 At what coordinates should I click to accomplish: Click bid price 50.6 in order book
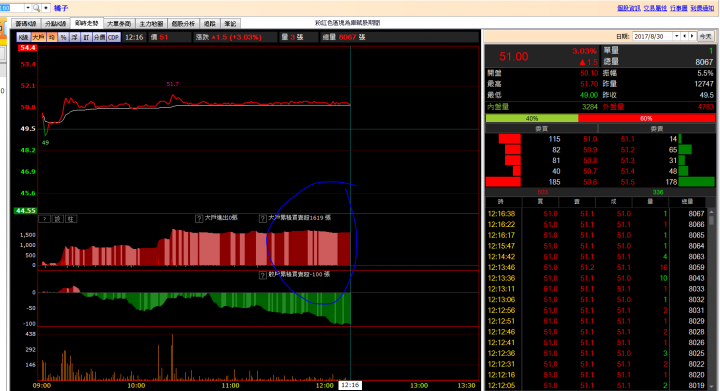590,182
